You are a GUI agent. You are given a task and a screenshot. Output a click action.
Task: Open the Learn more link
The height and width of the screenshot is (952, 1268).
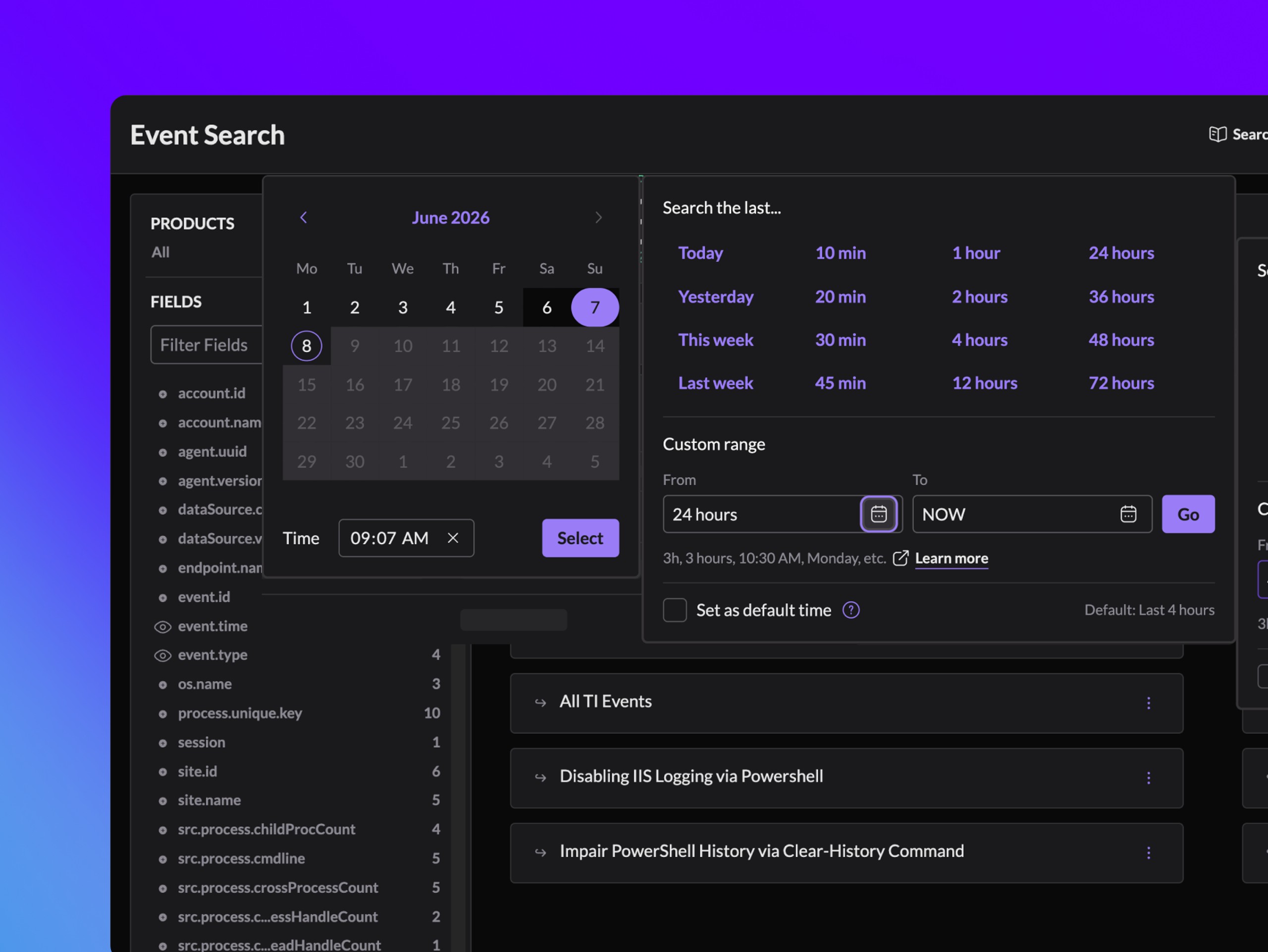click(951, 558)
